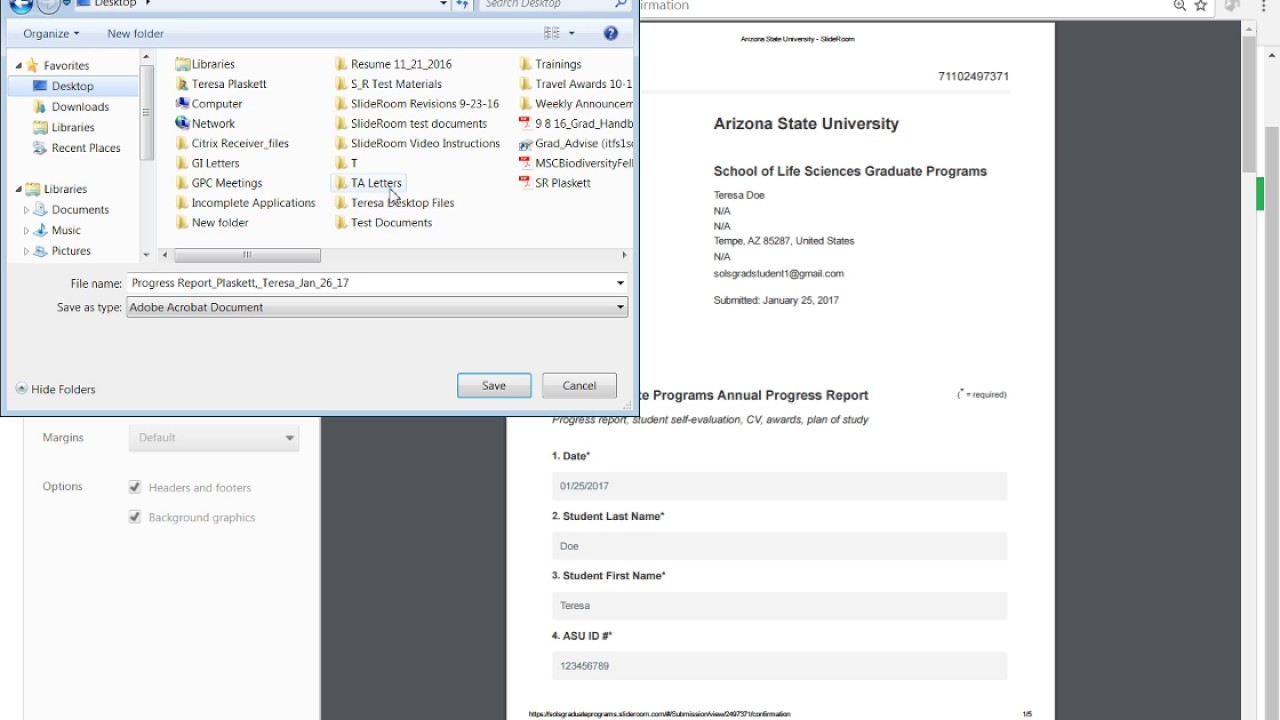The height and width of the screenshot is (720, 1280).
Task: Expand the File name history dropdown
Action: (620, 283)
